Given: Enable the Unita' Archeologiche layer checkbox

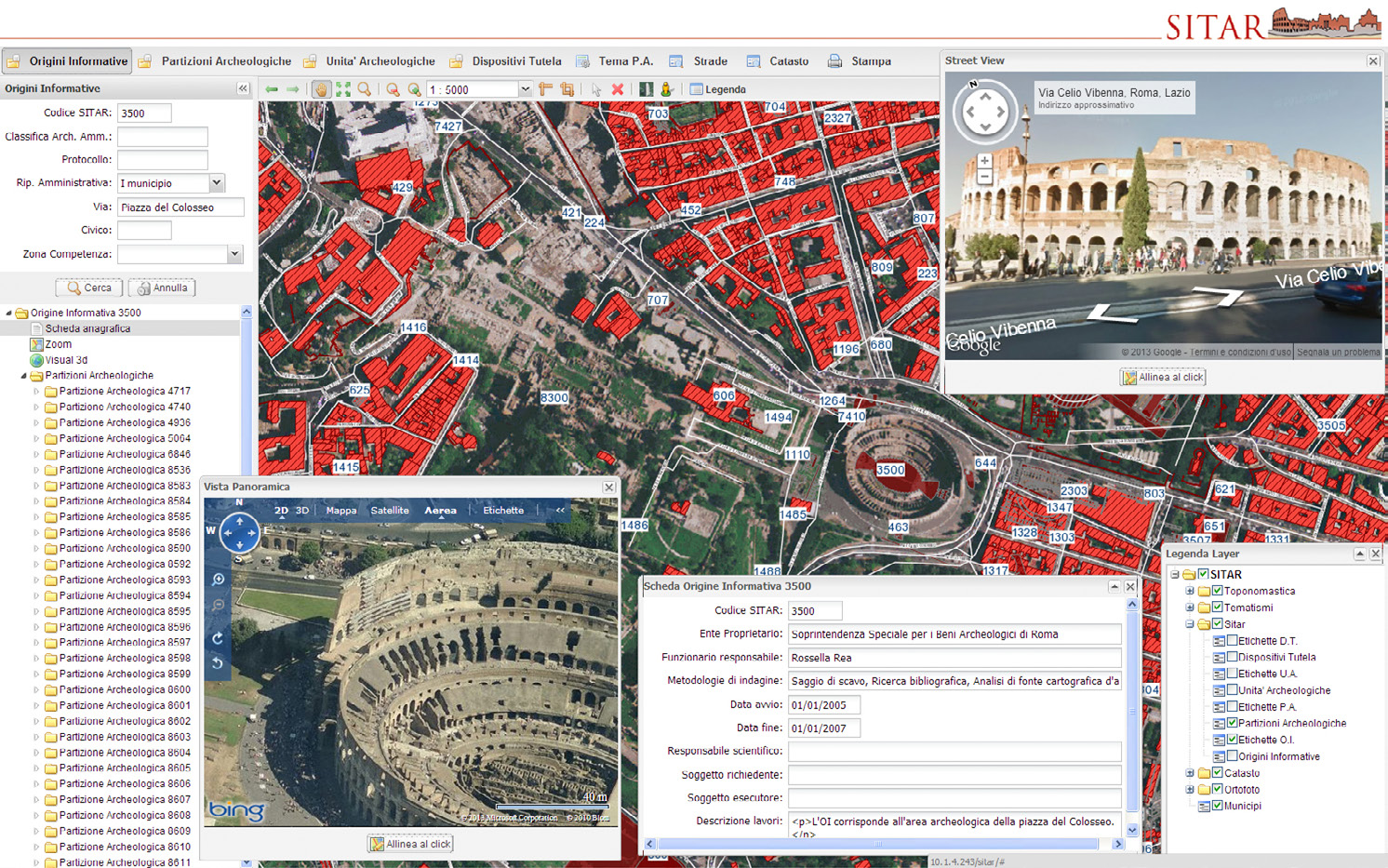Looking at the screenshot, I should click(x=1232, y=690).
